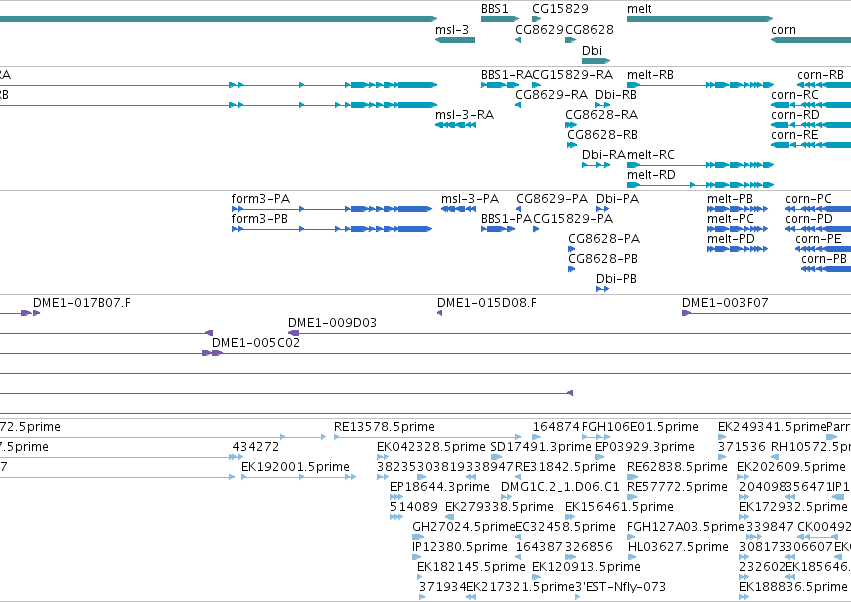Image resolution: width=851 pixels, height=602 pixels.
Task: Click protein msl-3-PA label
Action: pyautogui.click(x=469, y=199)
